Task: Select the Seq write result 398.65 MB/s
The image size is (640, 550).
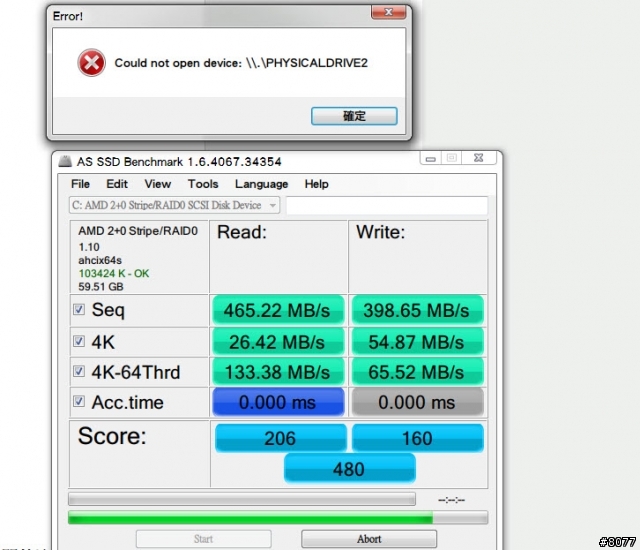Action: point(417,310)
